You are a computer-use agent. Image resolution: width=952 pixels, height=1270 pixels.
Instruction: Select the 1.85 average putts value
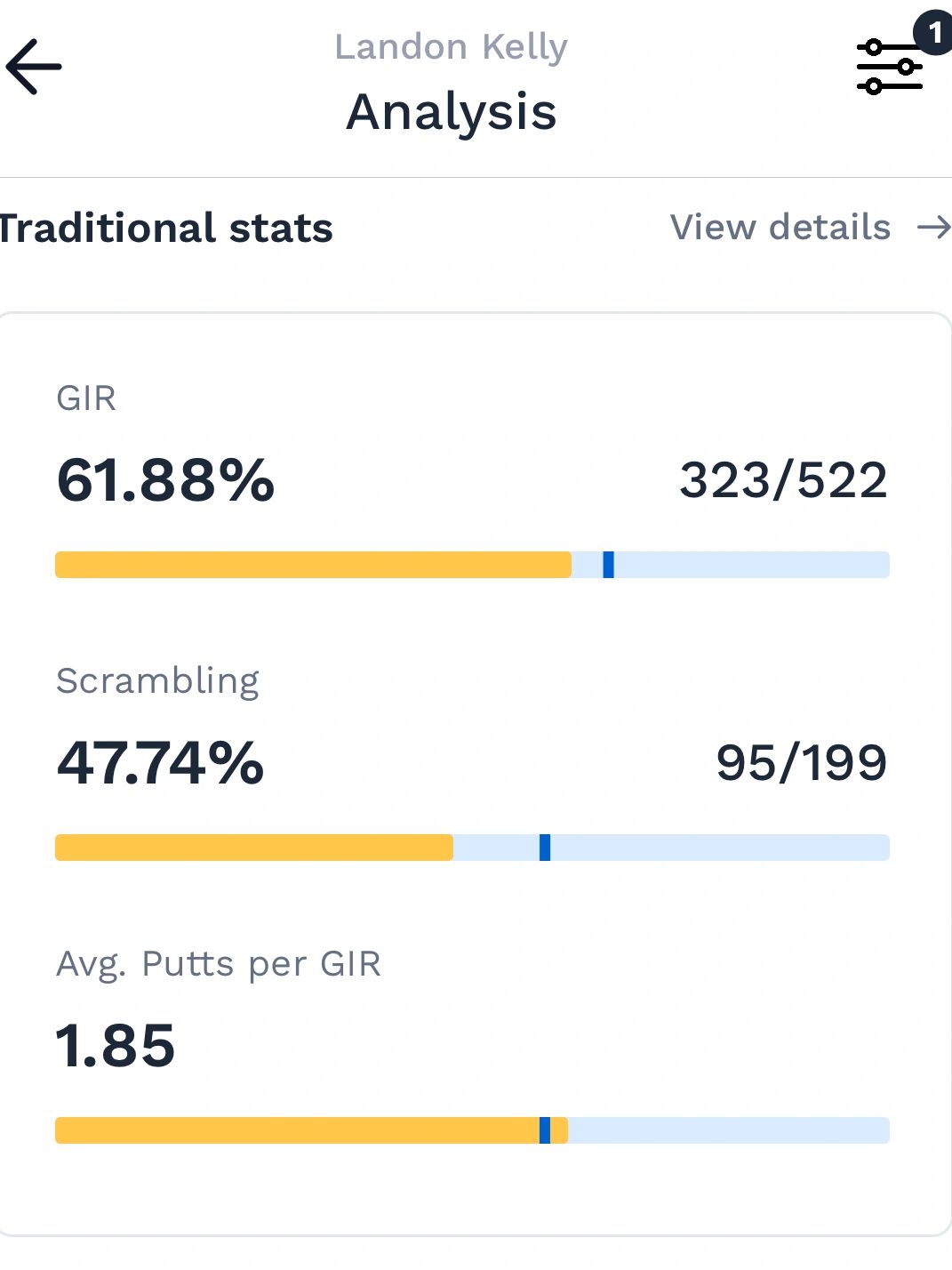[116, 1046]
